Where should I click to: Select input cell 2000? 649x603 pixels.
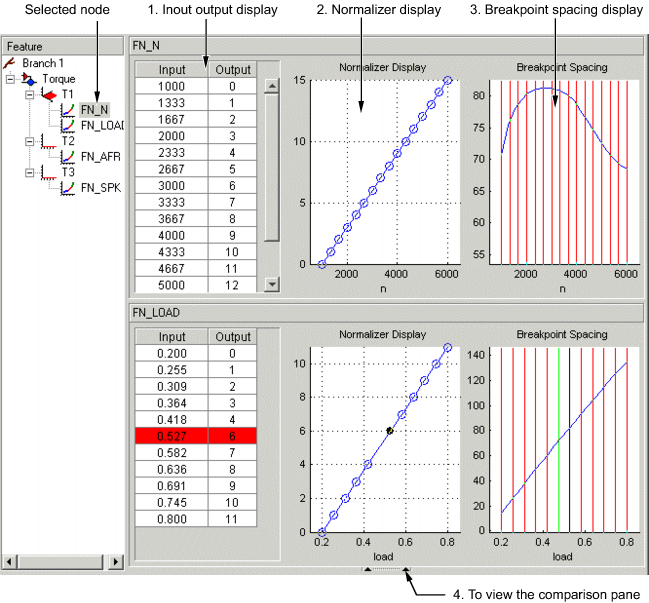[x=171, y=136]
